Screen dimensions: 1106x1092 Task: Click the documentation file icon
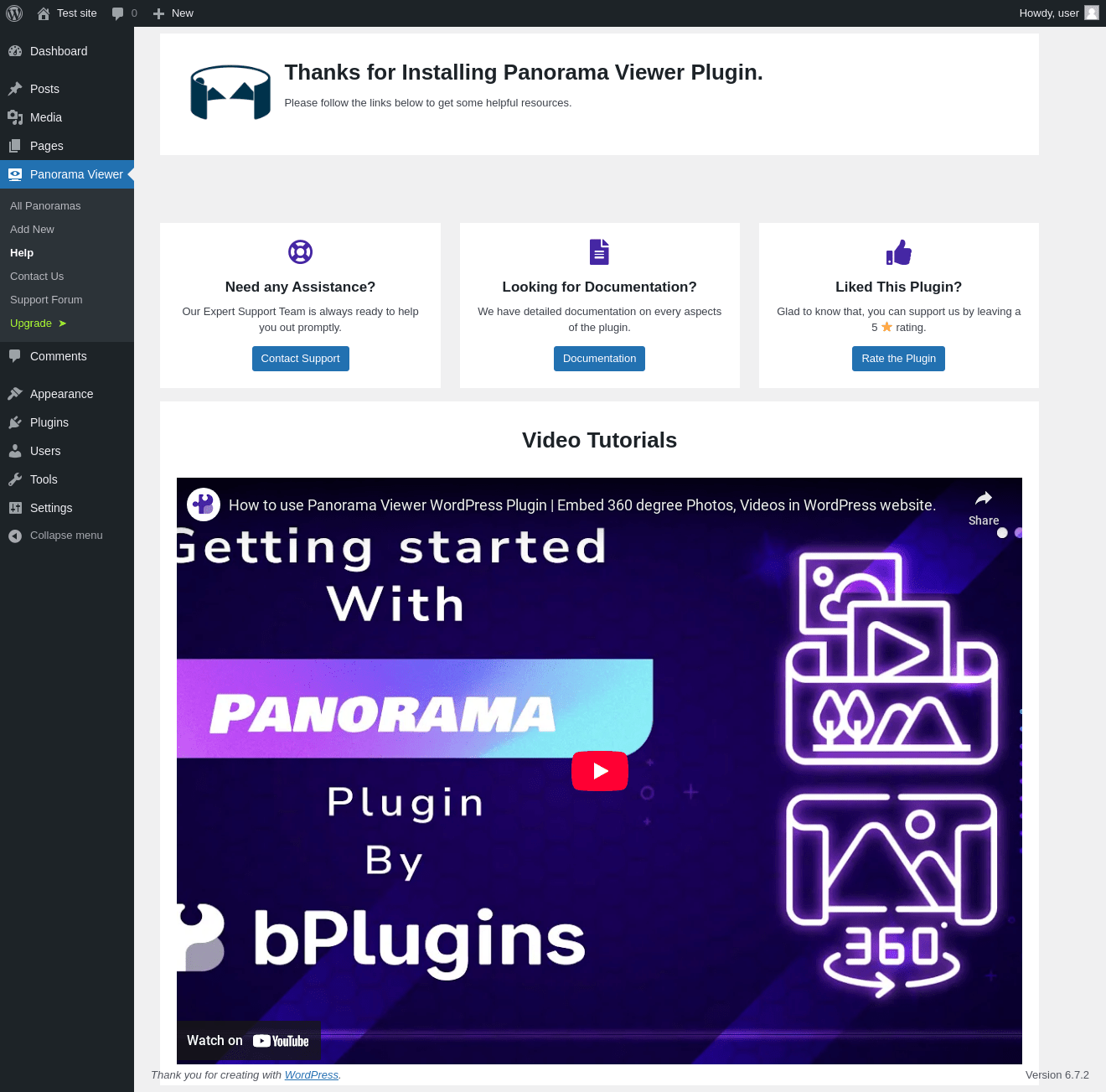(x=599, y=251)
